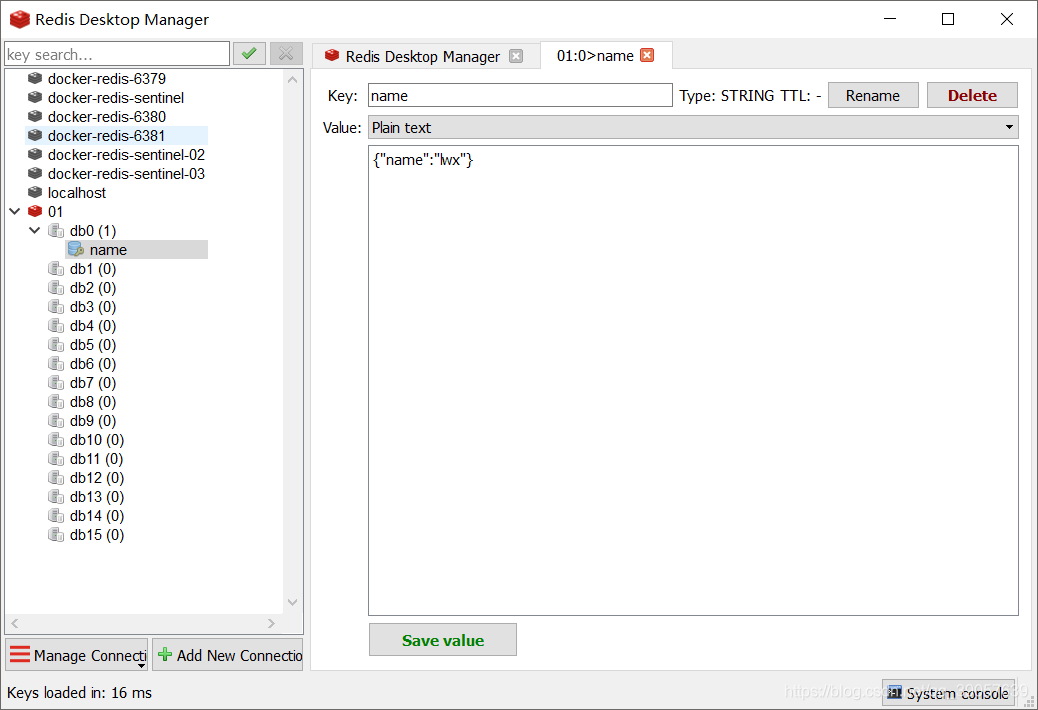
Task: Open the System console
Action: 948,693
